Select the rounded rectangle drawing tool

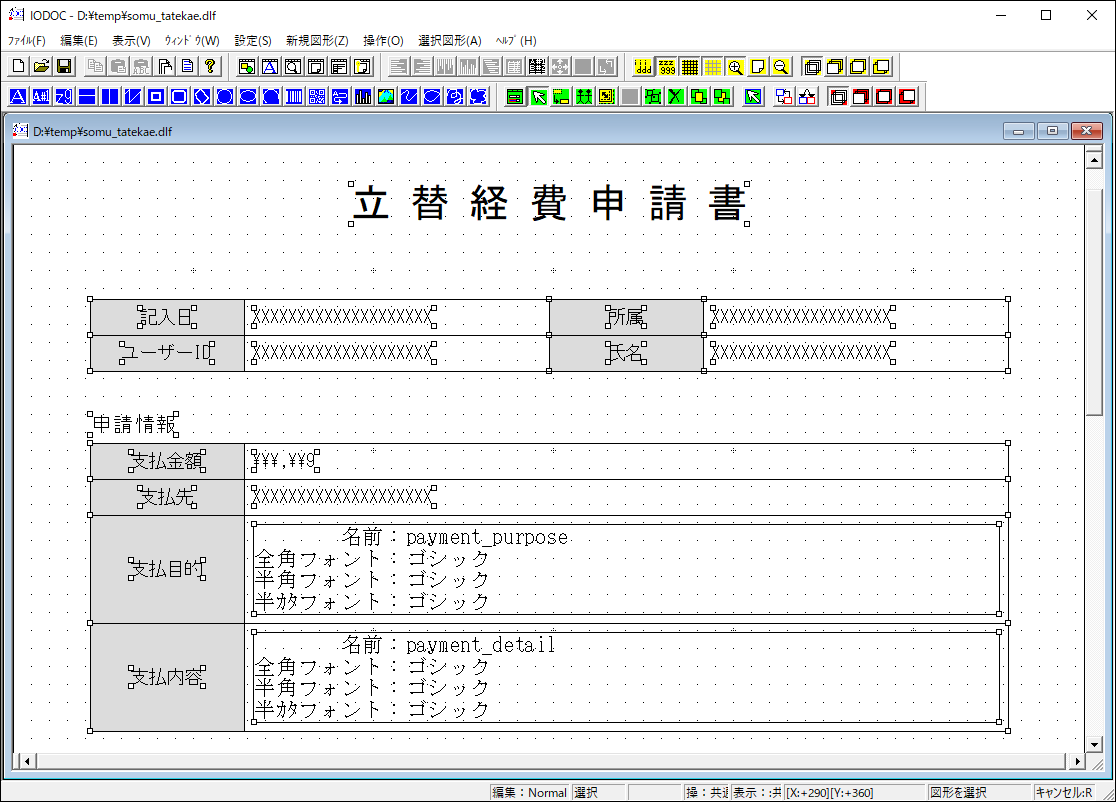pos(179,97)
